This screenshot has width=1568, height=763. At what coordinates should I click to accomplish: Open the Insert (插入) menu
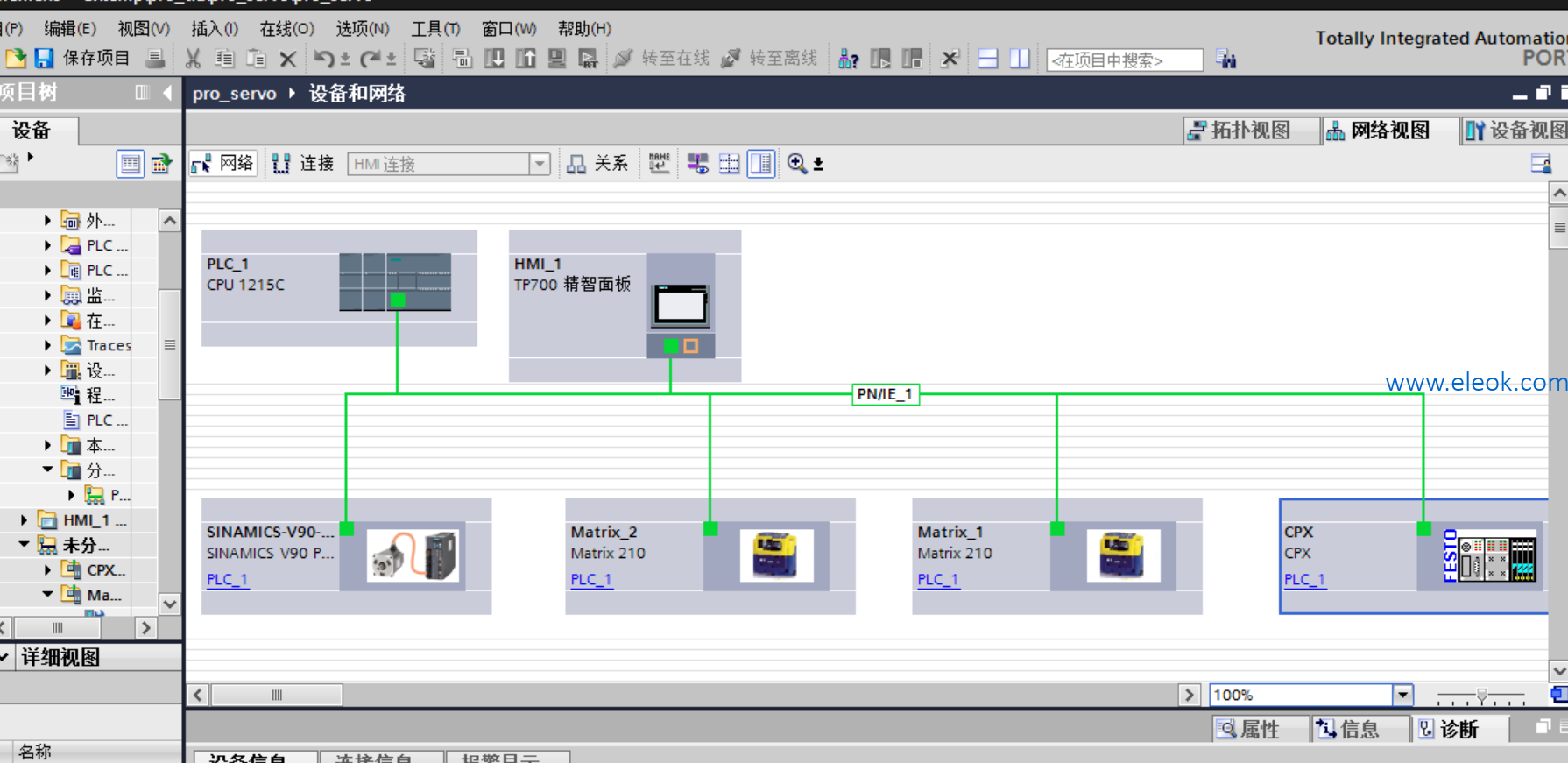[x=215, y=29]
